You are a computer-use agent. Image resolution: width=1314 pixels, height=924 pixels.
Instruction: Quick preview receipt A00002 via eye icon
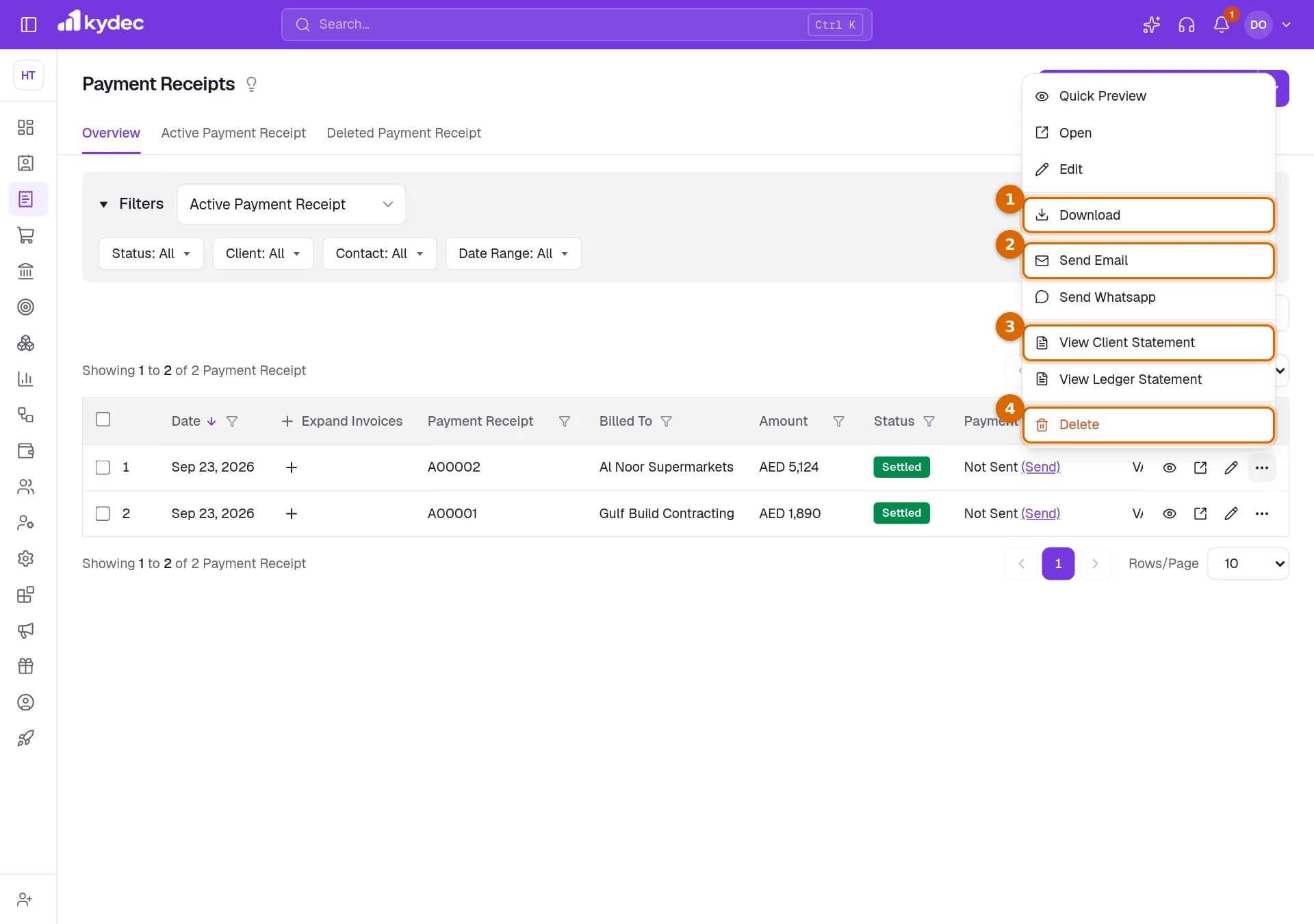pos(1170,467)
